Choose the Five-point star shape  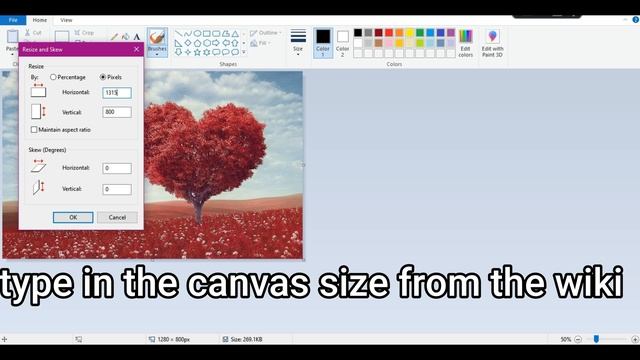click(x=198, y=52)
